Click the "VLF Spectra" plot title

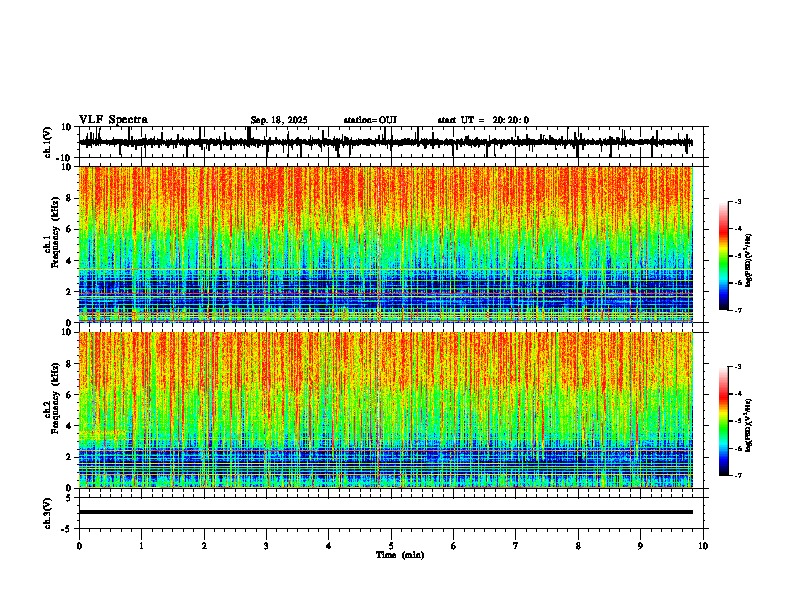[x=113, y=120]
